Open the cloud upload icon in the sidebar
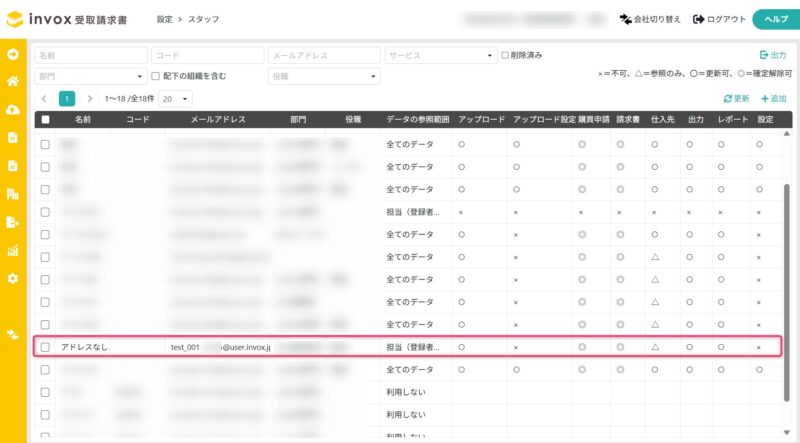 [x=13, y=110]
